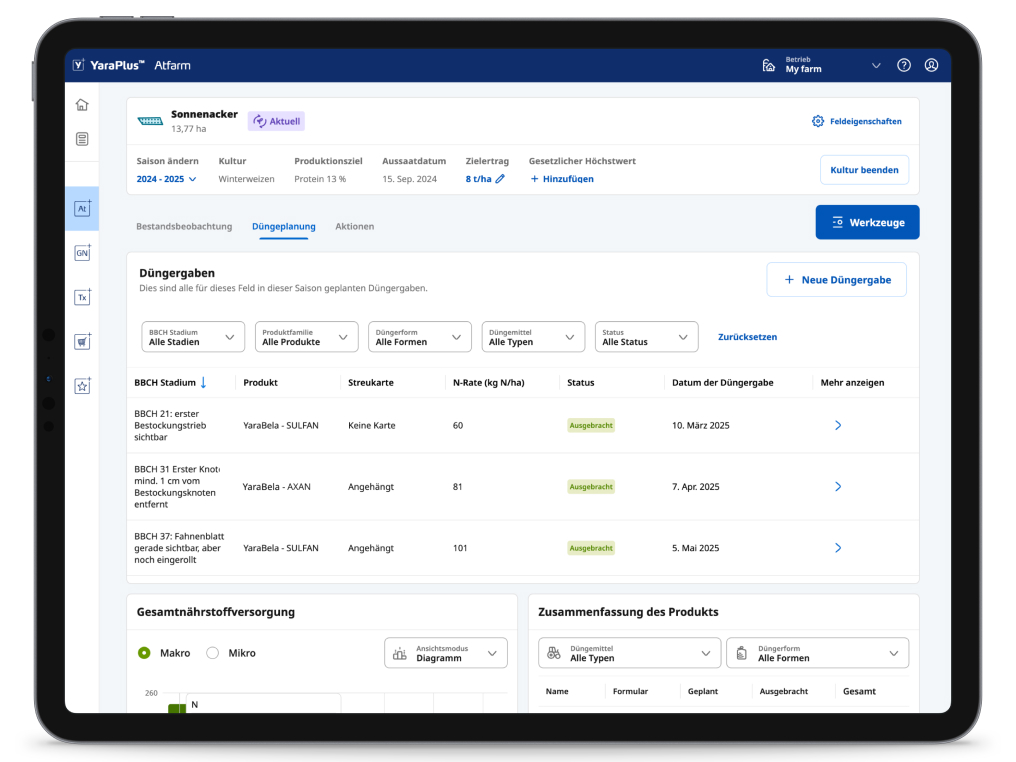Viewport: 1016px width, 762px height.
Task: Click the home icon in sidebar
Action: click(82, 105)
